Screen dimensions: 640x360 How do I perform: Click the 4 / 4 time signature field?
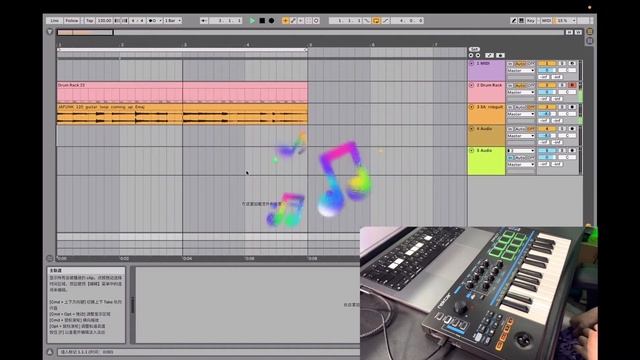pos(137,20)
